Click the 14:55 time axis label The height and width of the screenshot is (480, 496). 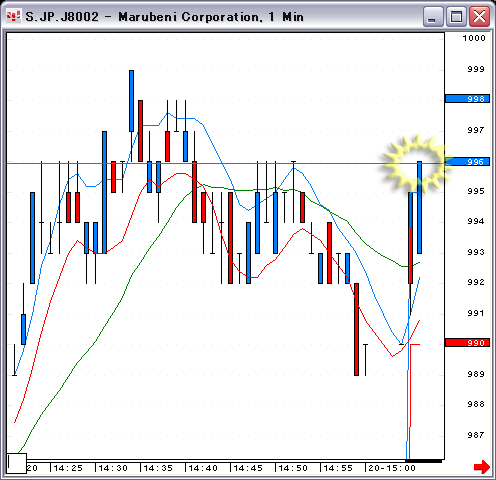coord(338,468)
